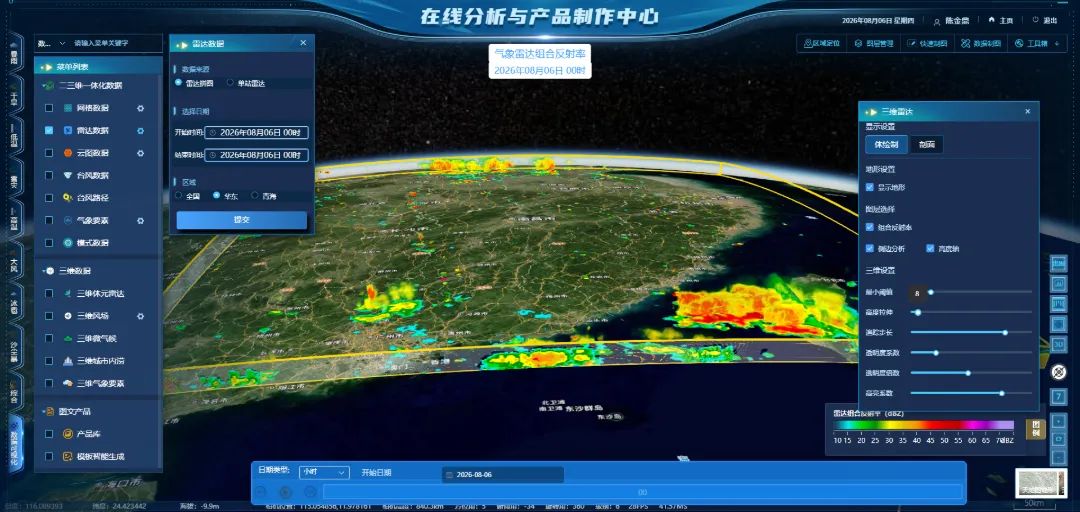The image size is (1080, 512).
Task: Open settings gear for 雷达数据 row
Action: (141, 131)
